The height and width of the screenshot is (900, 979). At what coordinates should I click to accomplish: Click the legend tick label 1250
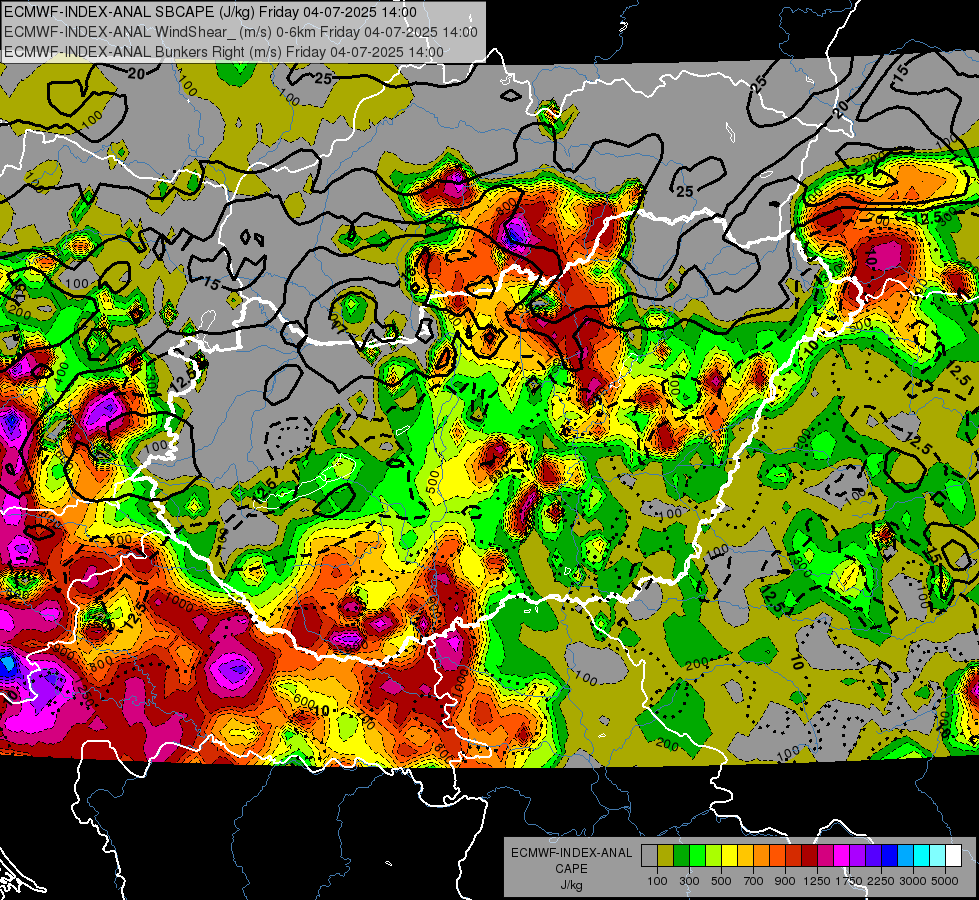(x=817, y=881)
